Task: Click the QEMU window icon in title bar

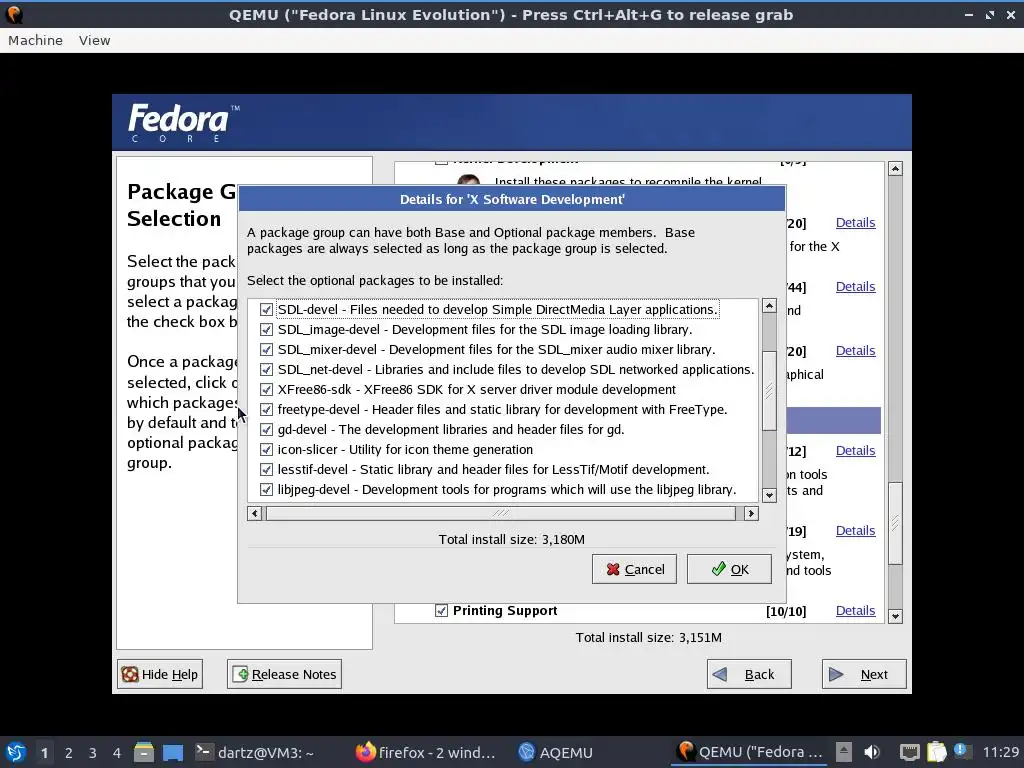Action: (14, 14)
